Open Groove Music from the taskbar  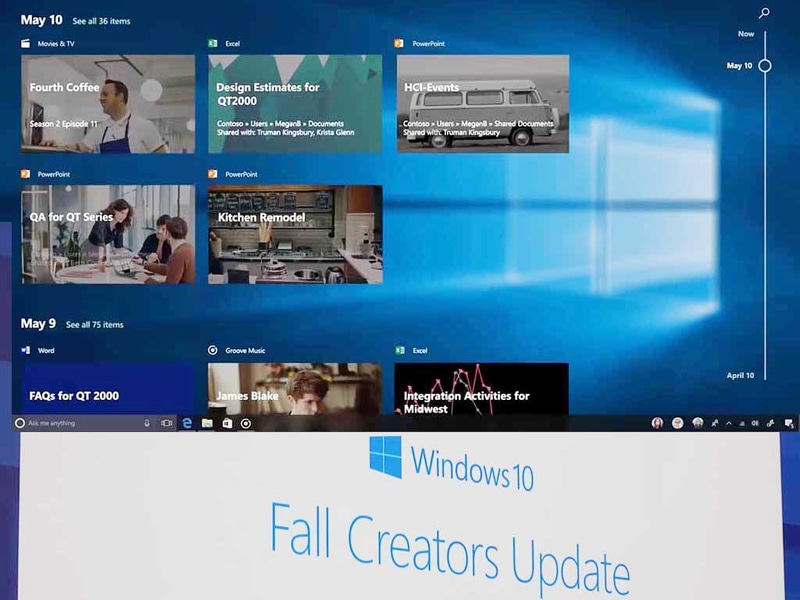pyautogui.click(x=246, y=423)
